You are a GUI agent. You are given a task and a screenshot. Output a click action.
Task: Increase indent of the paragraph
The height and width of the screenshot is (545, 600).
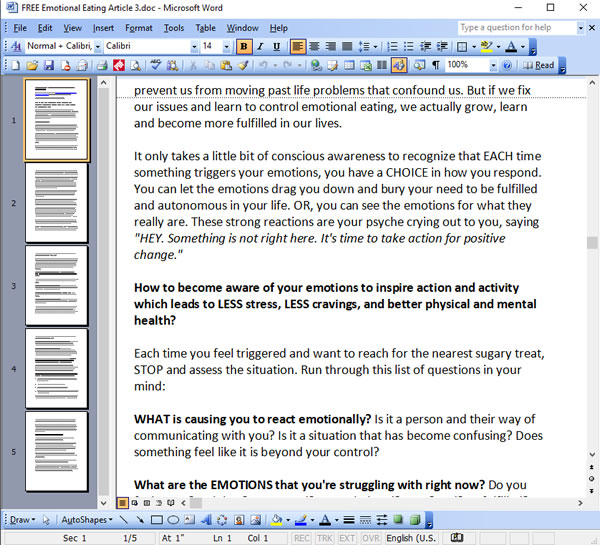pos(442,46)
